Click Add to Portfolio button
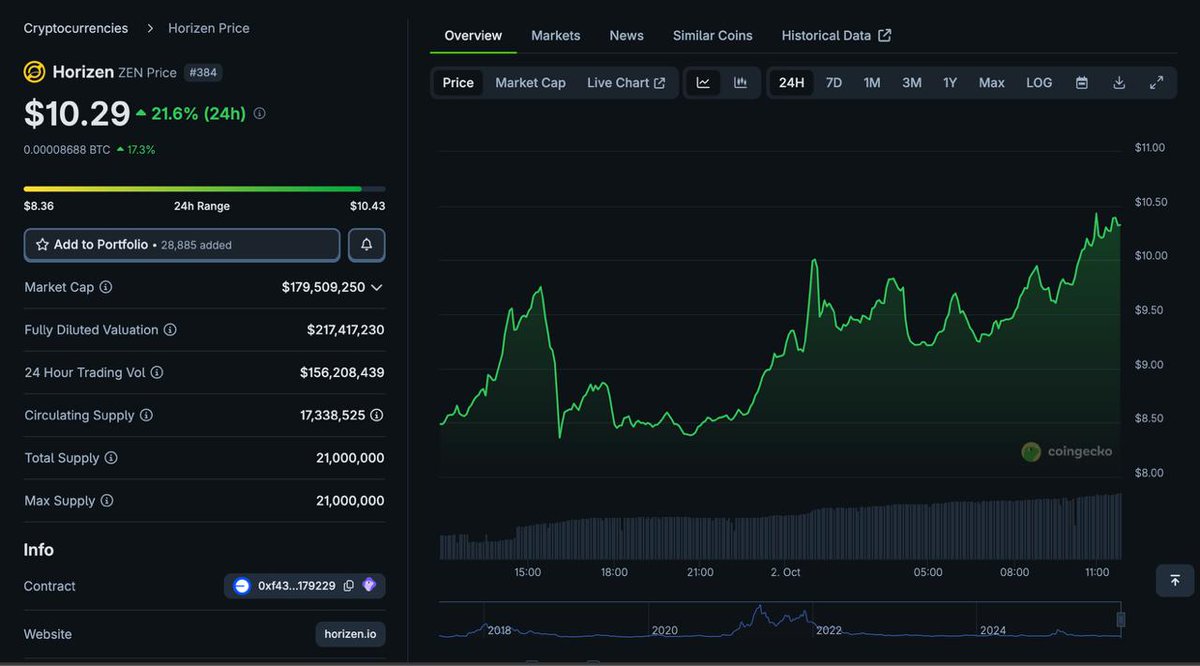 (x=182, y=245)
